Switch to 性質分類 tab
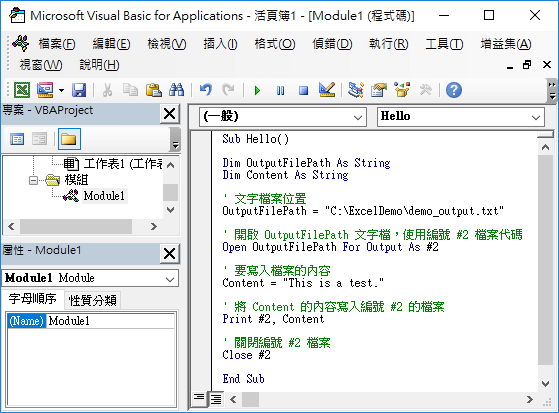 (92, 300)
